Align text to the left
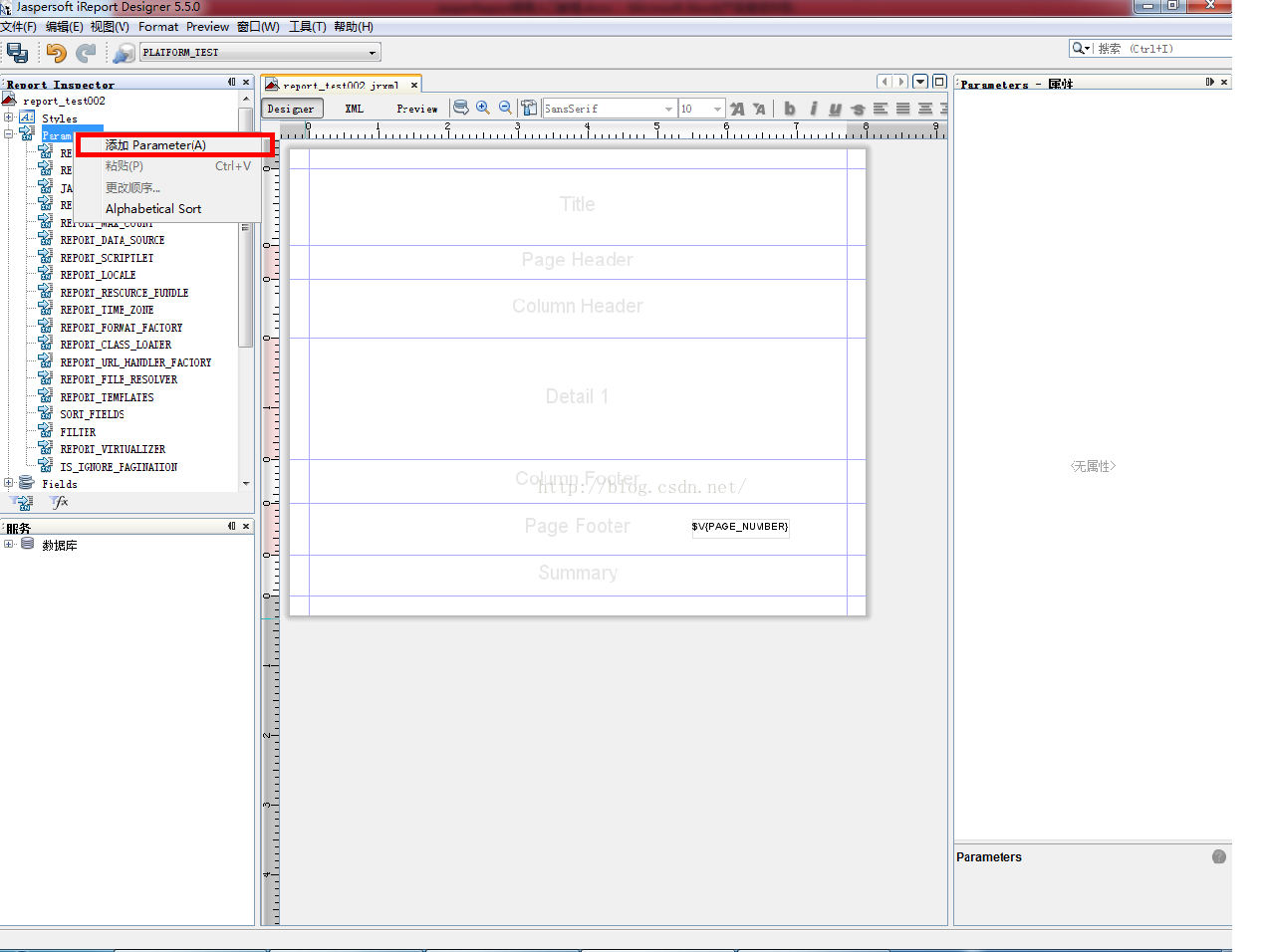This screenshot has height=952, width=1267. (x=881, y=109)
